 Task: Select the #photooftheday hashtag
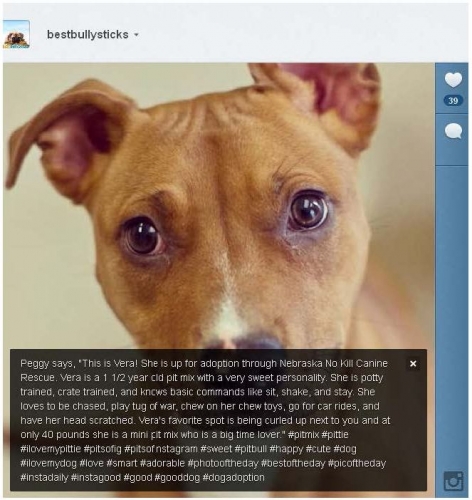(x=223, y=463)
